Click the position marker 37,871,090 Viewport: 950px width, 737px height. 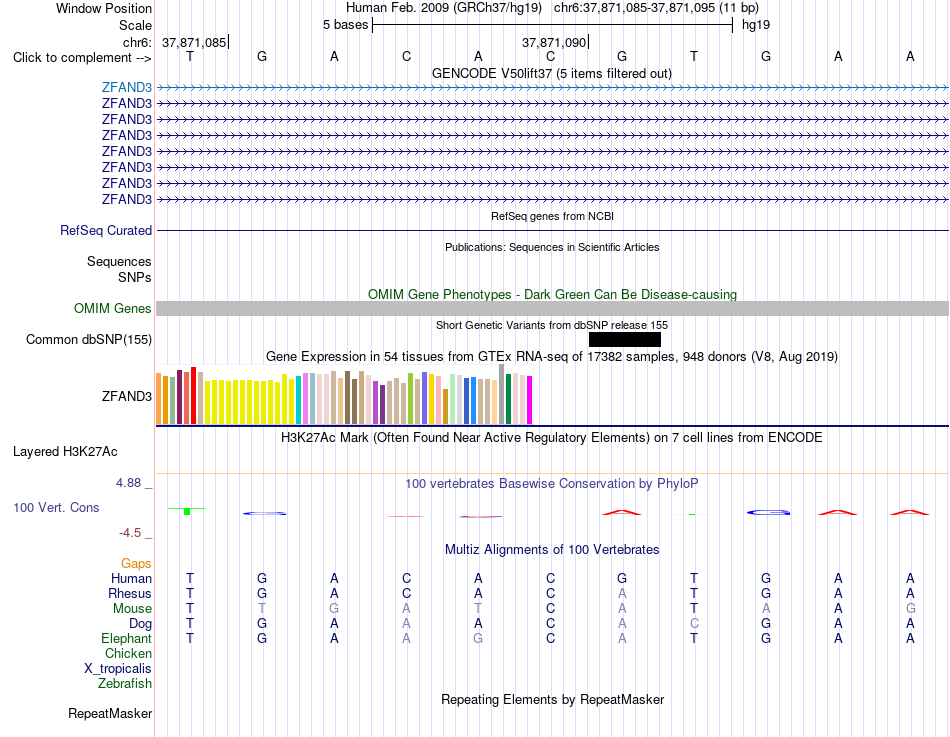click(554, 42)
